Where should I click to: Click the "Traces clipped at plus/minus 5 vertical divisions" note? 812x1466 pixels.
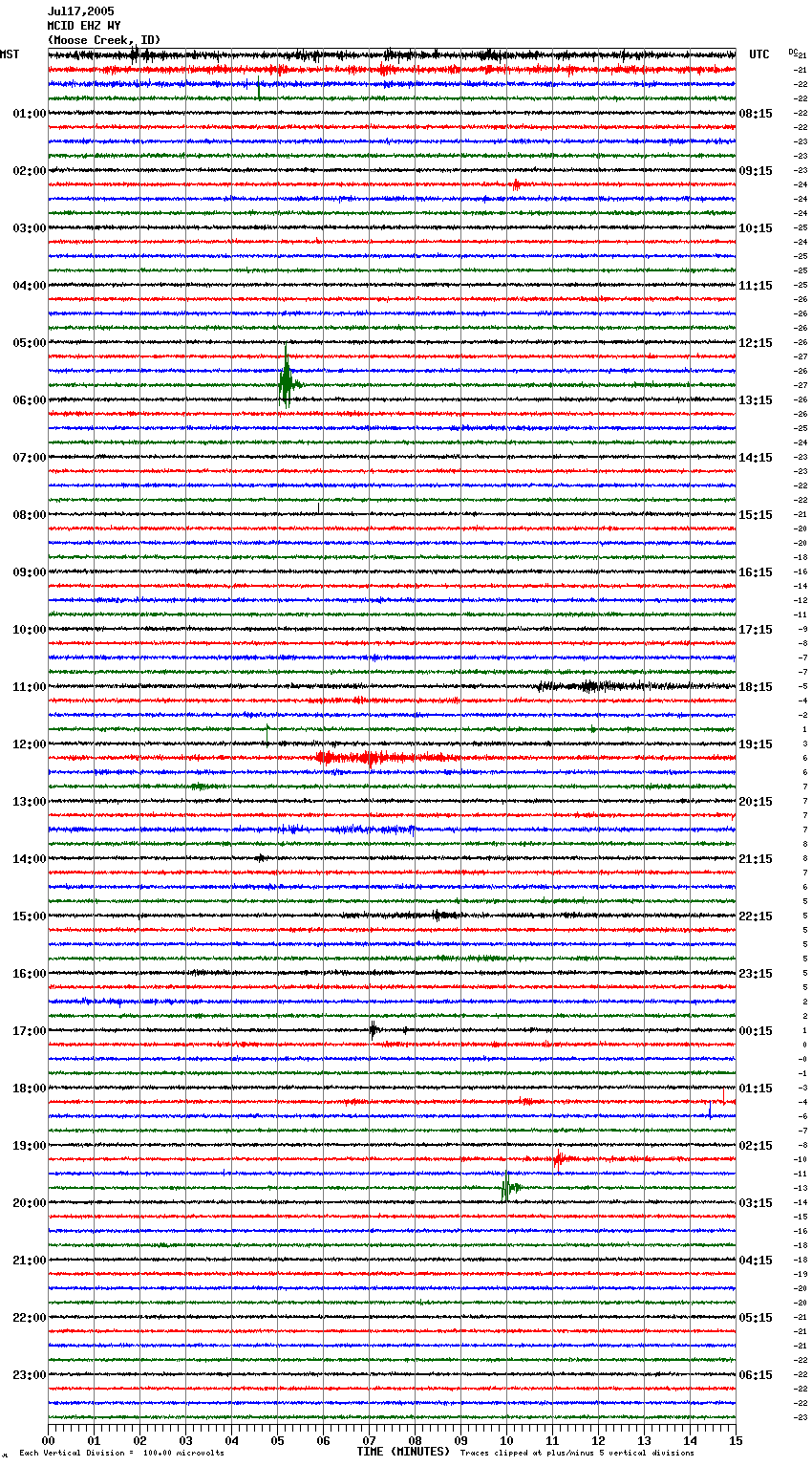click(577, 1453)
